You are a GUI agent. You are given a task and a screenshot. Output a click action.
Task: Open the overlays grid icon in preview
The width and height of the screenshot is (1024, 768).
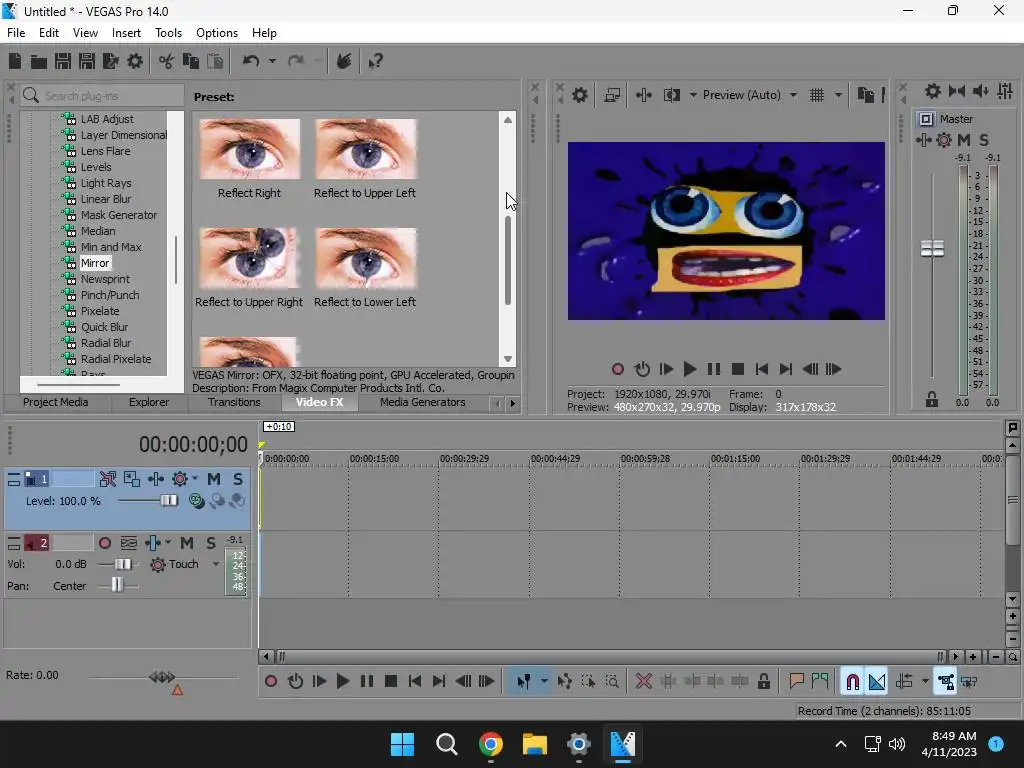pyautogui.click(x=817, y=95)
